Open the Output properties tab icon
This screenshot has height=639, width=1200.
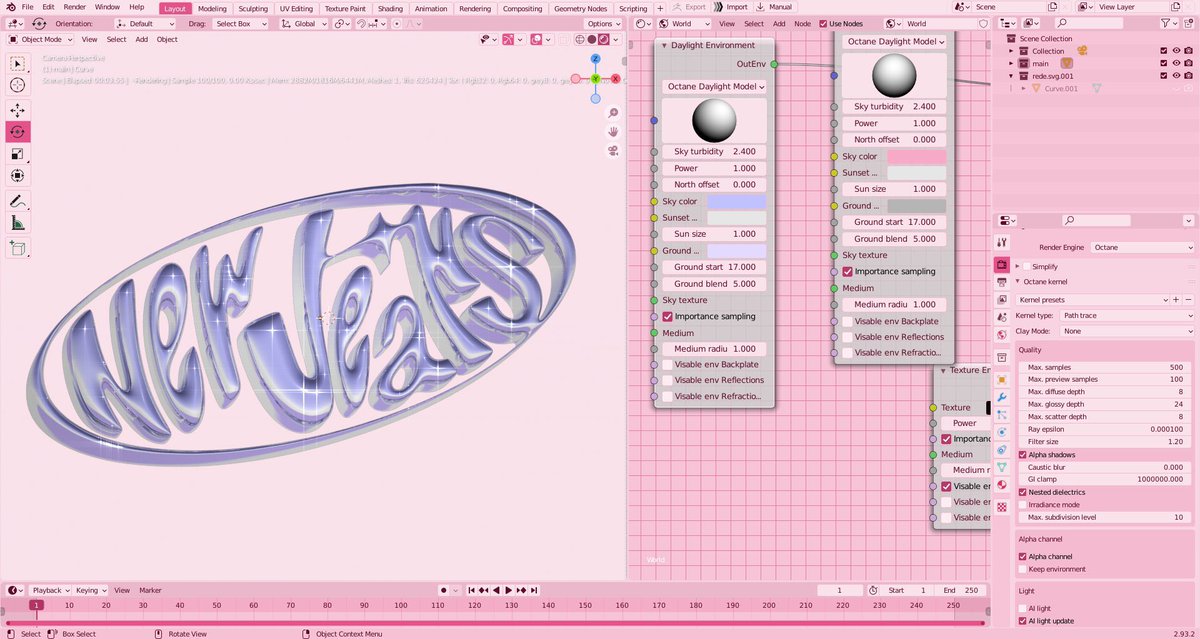coord(1002,282)
